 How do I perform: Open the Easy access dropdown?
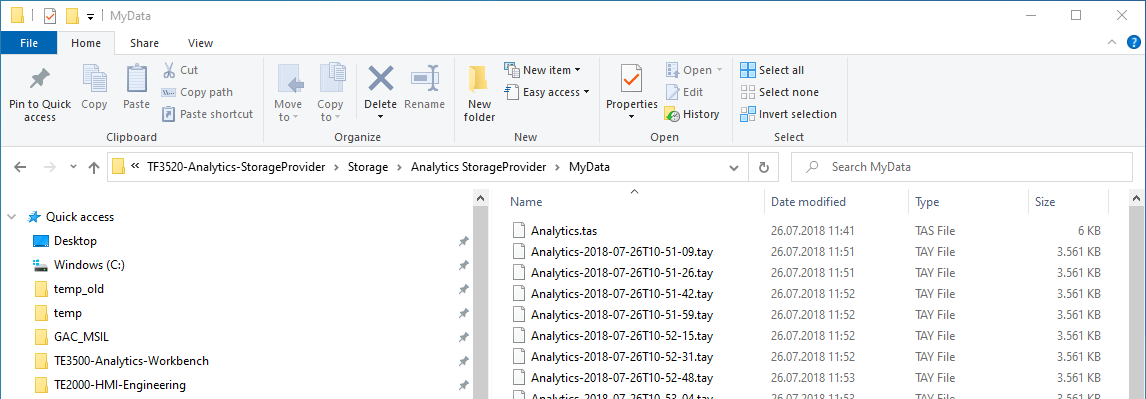547,92
